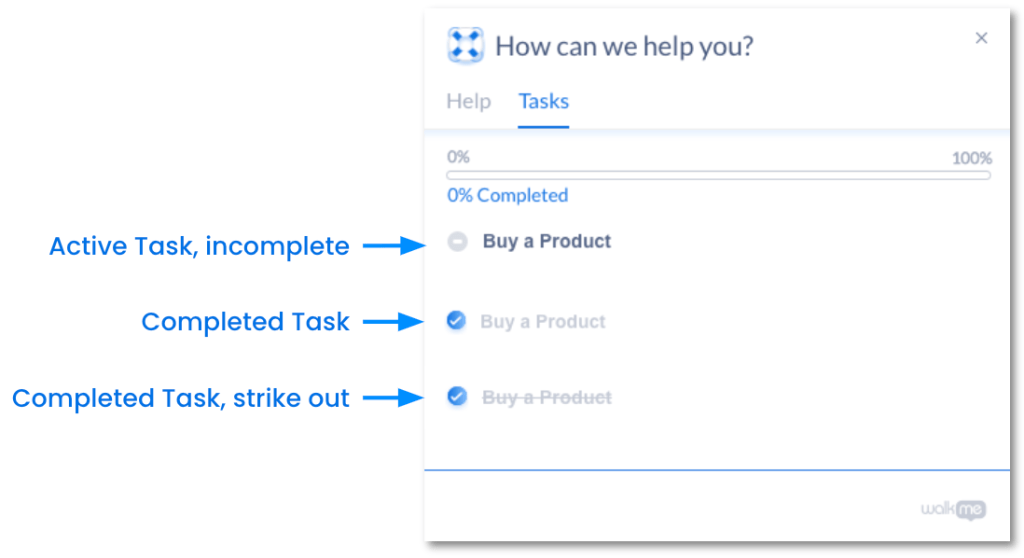Select the Tasks tab
1024x558 pixels.
click(543, 101)
